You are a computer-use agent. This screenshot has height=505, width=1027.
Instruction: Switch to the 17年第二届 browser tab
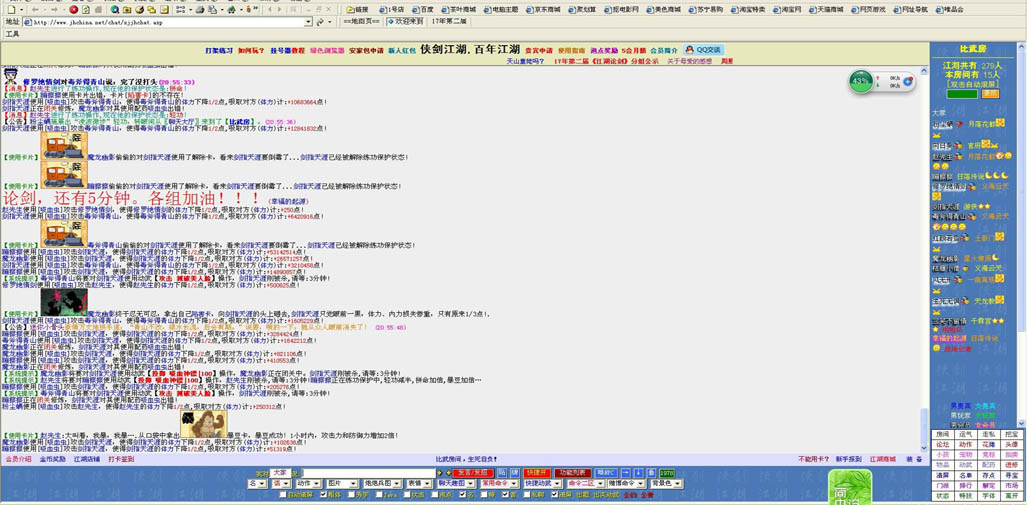point(449,22)
